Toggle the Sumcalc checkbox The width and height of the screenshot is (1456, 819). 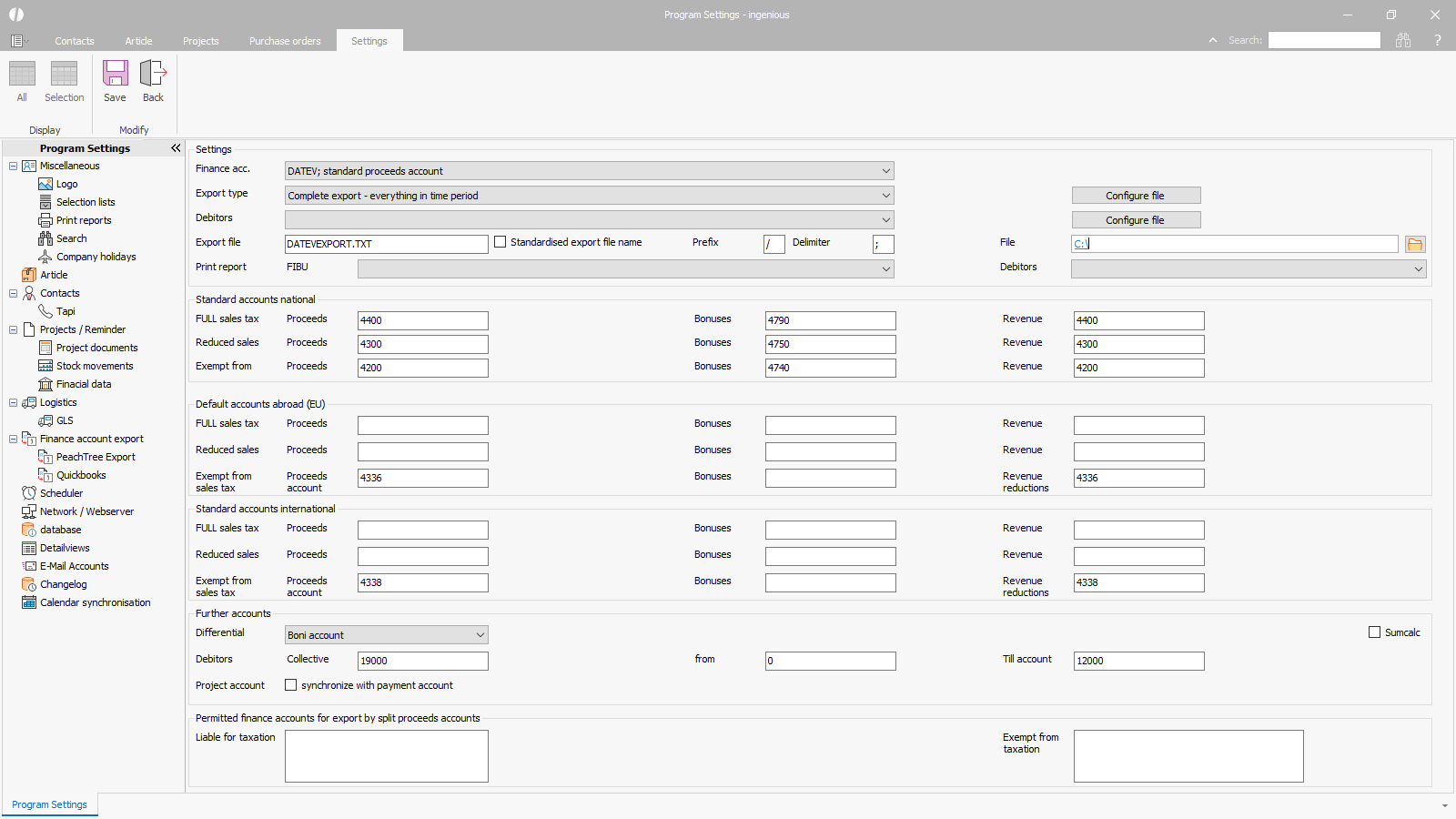1374,632
